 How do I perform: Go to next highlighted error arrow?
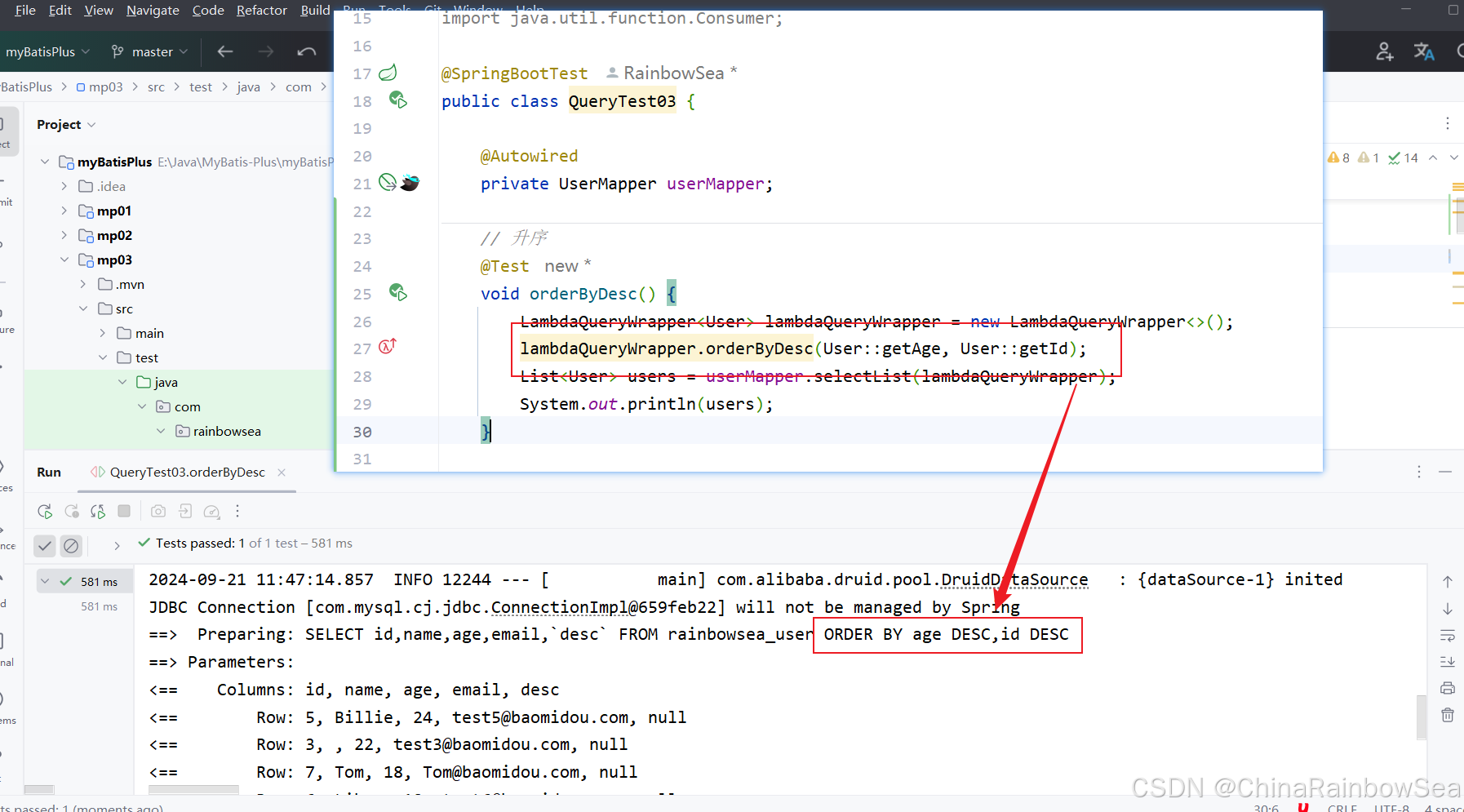pos(1454,158)
